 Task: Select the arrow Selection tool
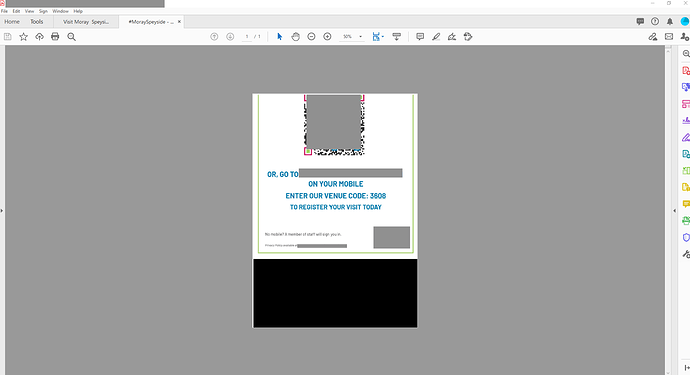coord(279,37)
